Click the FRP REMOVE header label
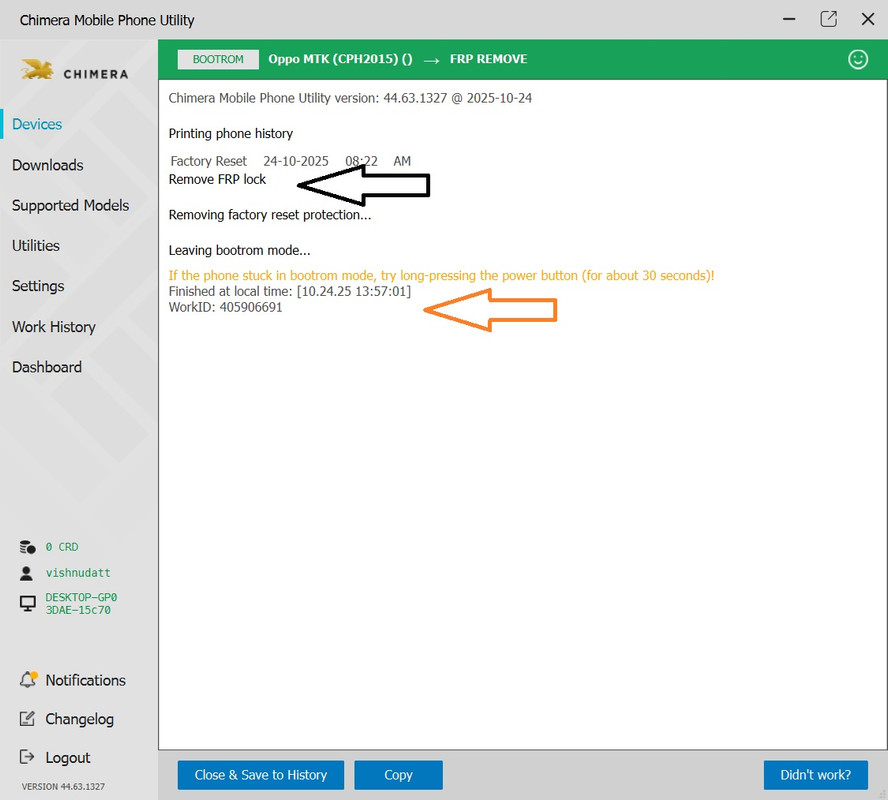 pos(489,59)
